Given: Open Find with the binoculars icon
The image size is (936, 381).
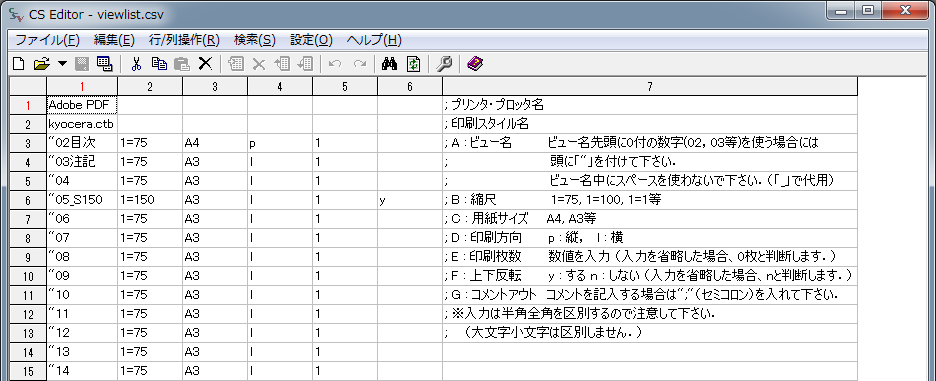Looking at the screenshot, I should 390,64.
